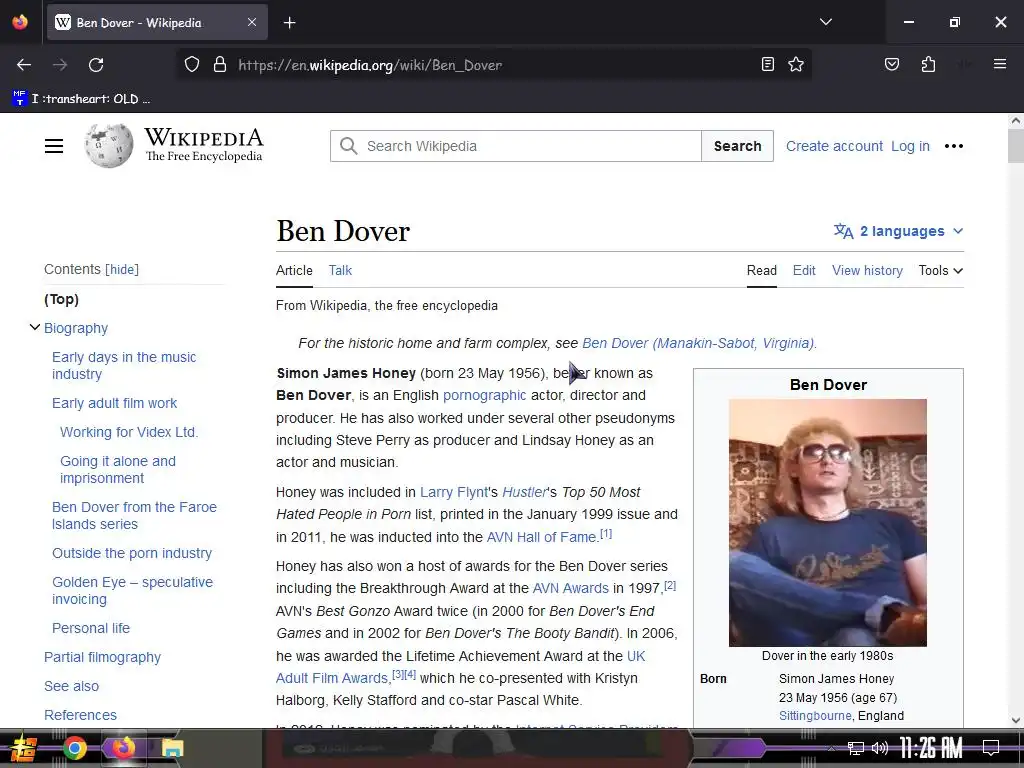Open the Hustler link
1024x768 pixels.
click(x=524, y=492)
